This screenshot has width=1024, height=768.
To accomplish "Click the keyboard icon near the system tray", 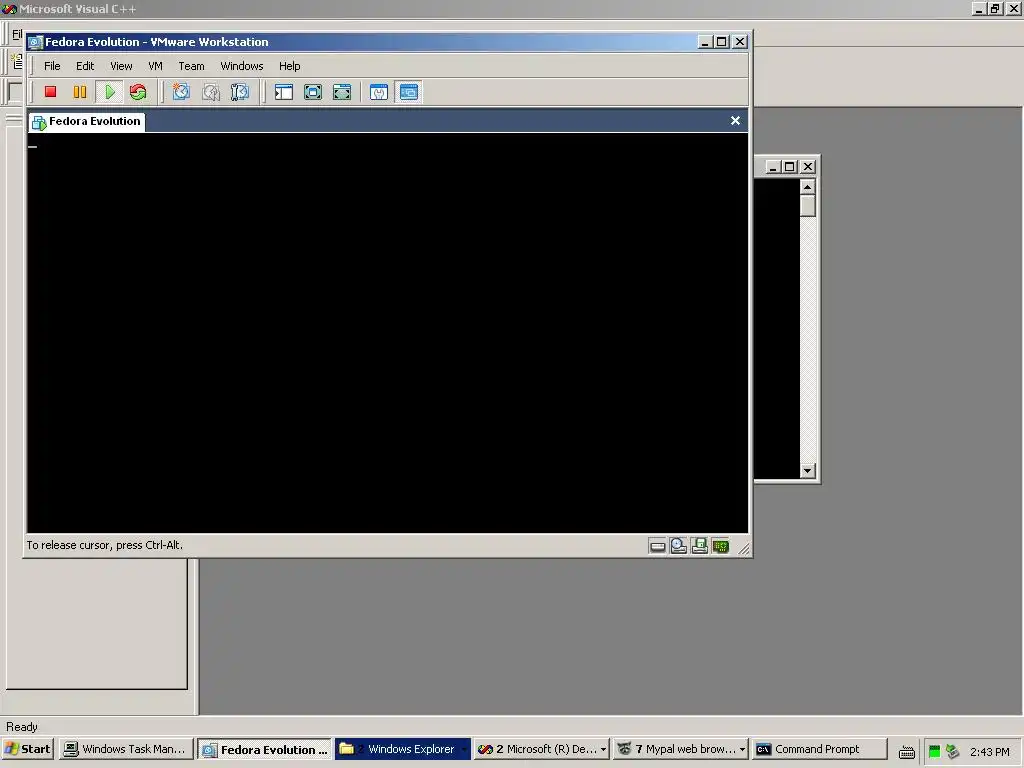I will pos(906,752).
